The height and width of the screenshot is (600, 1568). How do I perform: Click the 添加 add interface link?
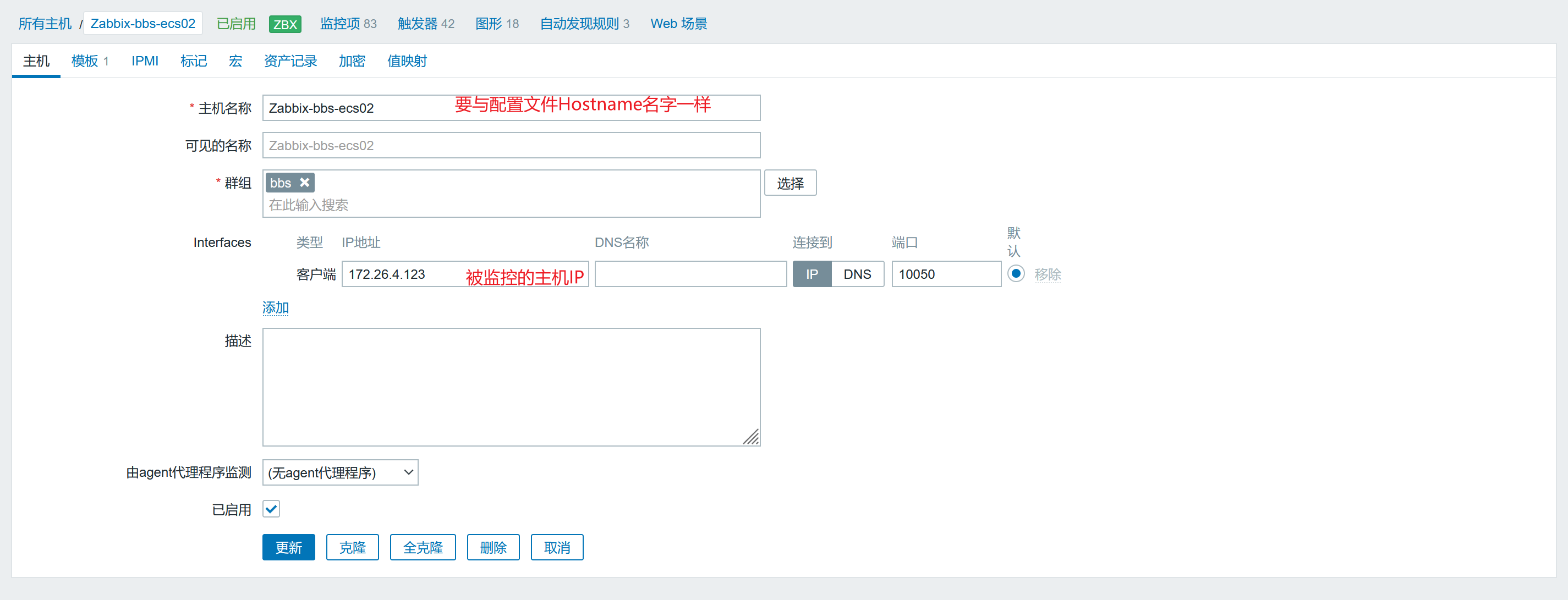click(275, 308)
